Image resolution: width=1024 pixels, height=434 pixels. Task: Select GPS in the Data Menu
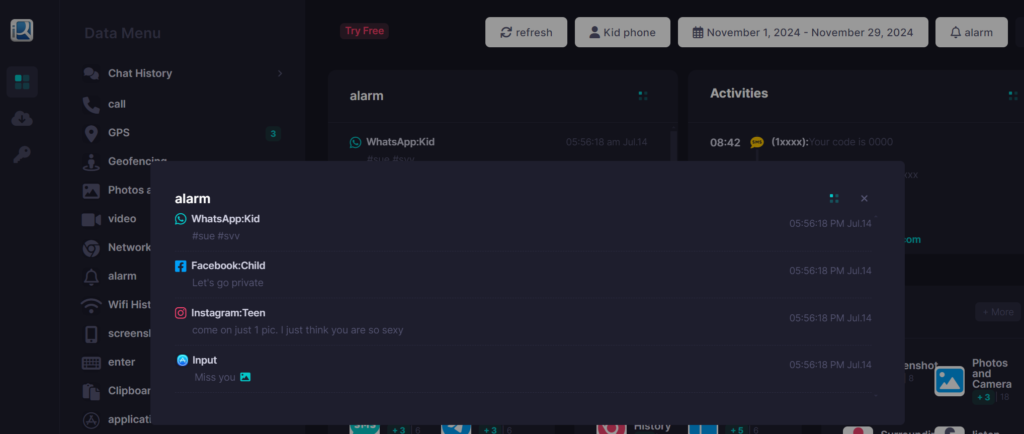119,132
